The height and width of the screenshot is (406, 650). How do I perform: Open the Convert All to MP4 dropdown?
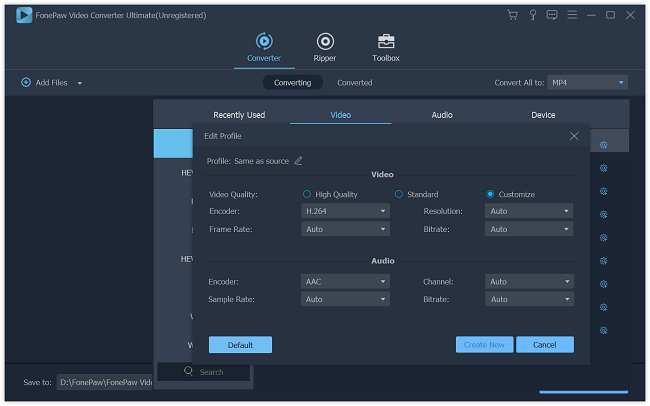pos(587,83)
